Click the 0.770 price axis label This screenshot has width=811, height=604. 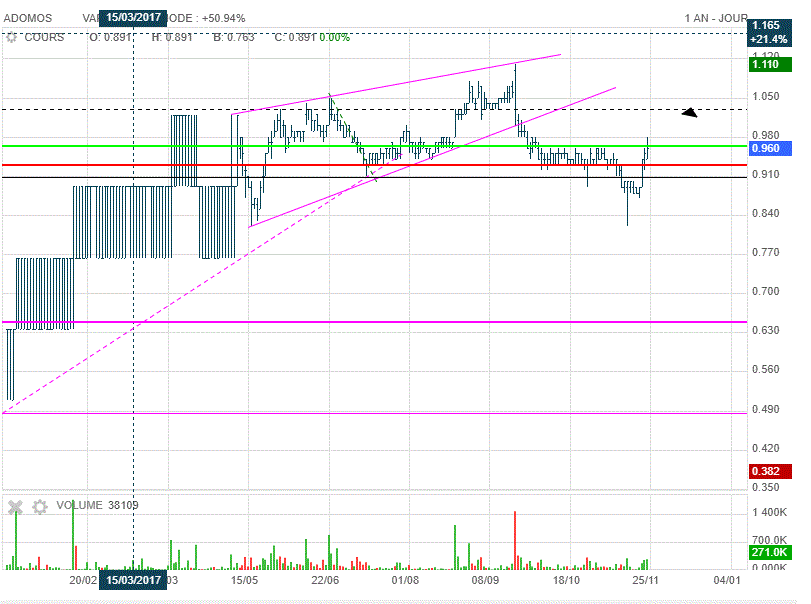[765, 252]
